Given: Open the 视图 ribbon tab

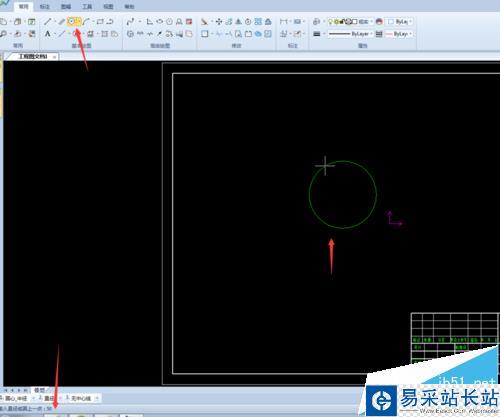Looking at the screenshot, I should coord(108,6).
